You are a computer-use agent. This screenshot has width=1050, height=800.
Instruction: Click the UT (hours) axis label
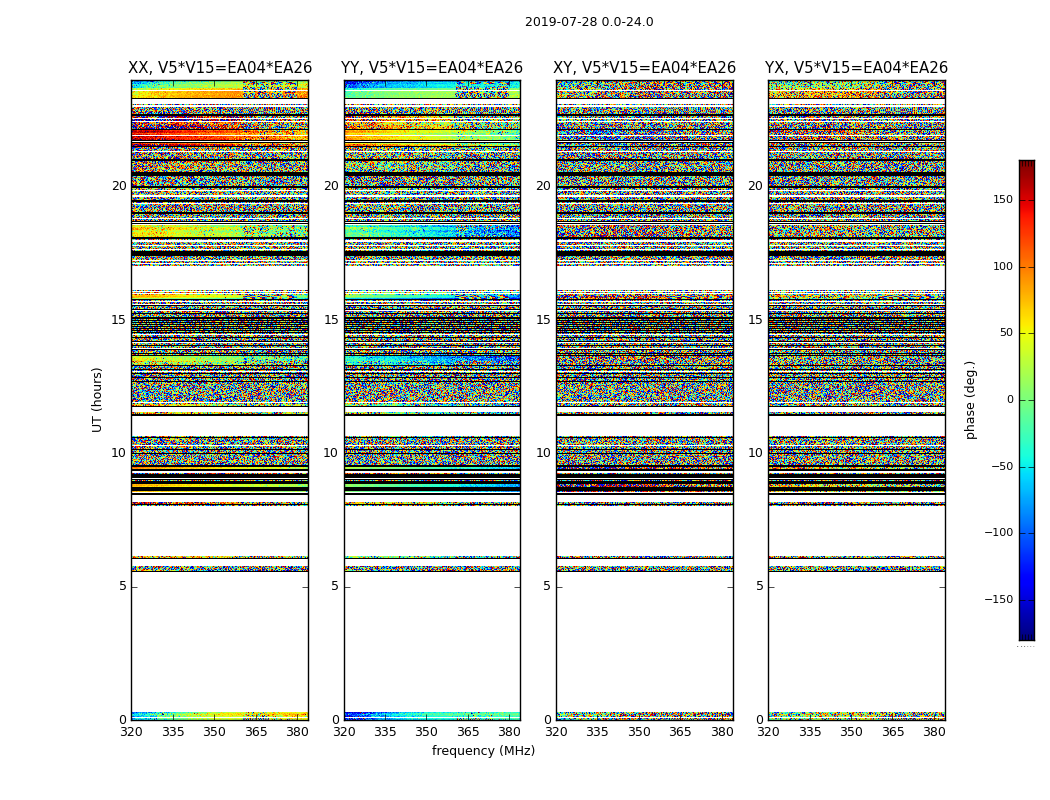[97, 400]
